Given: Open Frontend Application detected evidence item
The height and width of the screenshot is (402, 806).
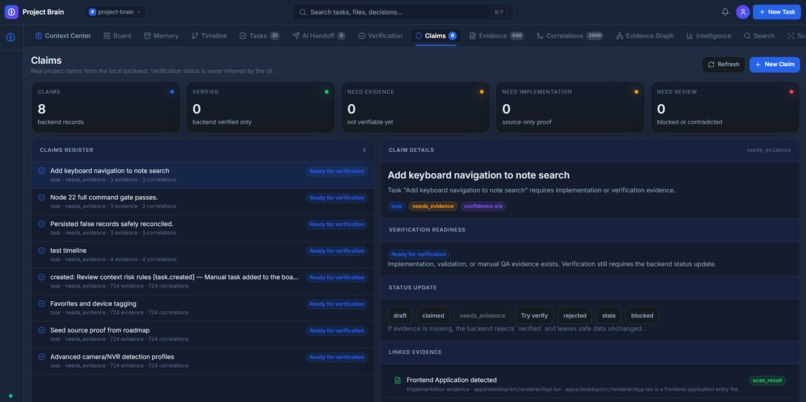Looking at the screenshot, I should click(x=590, y=384).
